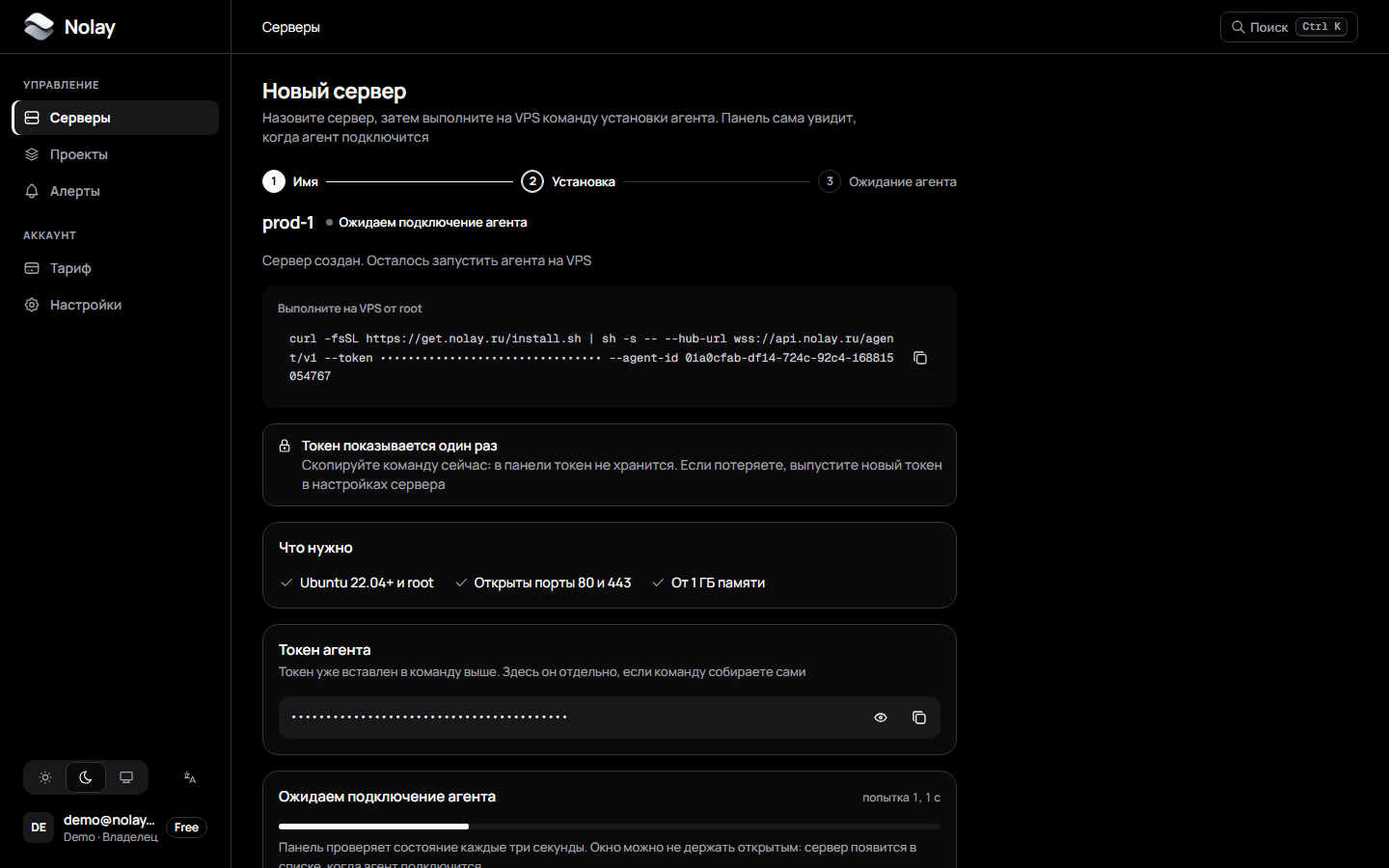The image size is (1389, 868).
Task: Copy the curl install command
Action: coord(920,358)
